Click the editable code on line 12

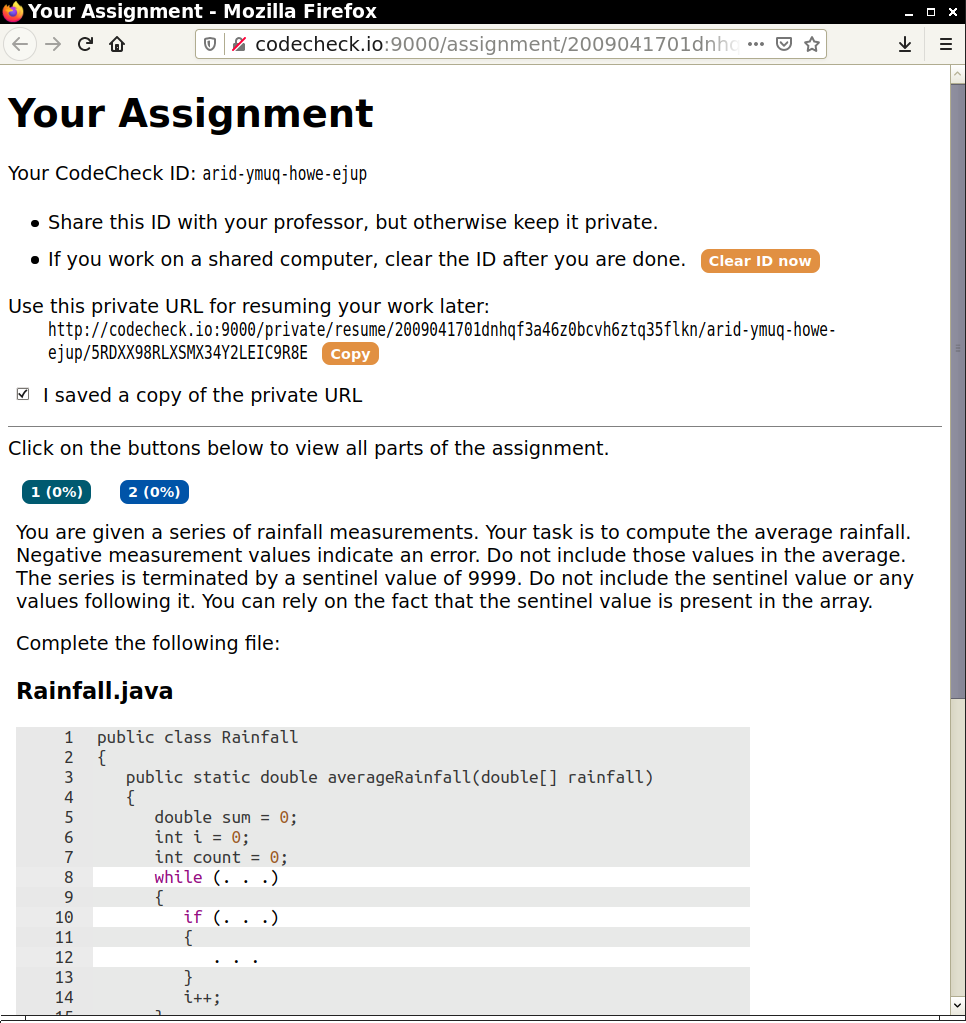pos(236,957)
